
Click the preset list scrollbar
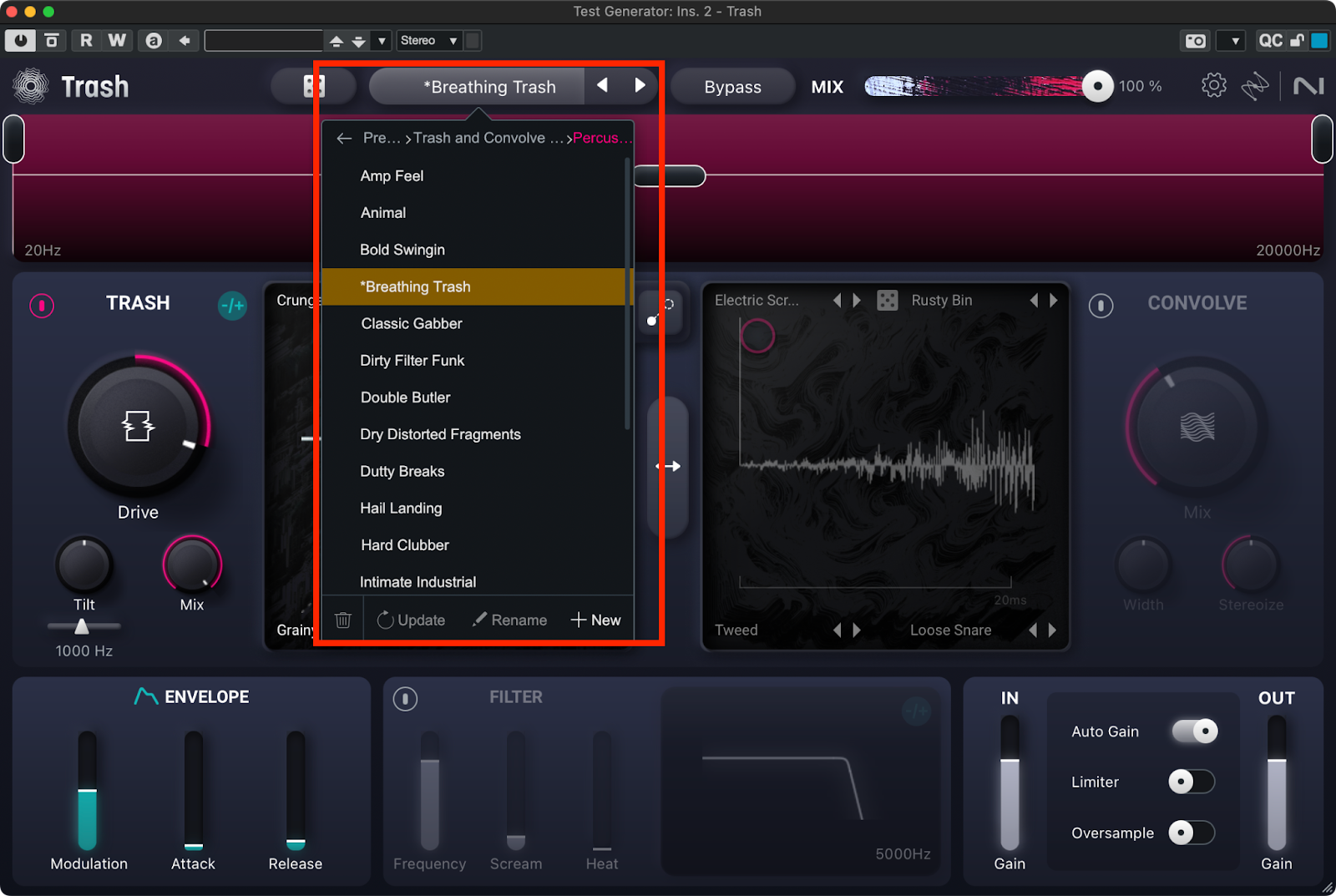[627, 295]
